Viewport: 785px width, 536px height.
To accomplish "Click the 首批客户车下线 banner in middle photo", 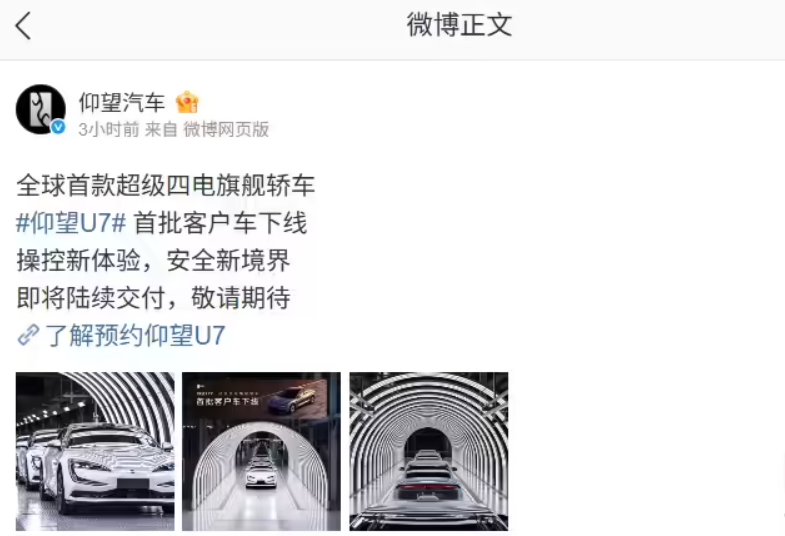I will pos(227,401).
